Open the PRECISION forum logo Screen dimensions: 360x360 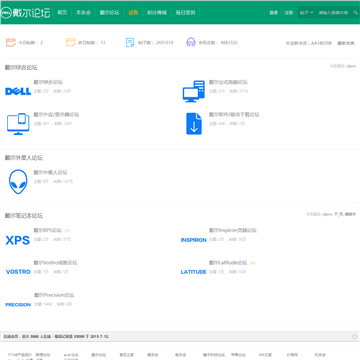18,305
